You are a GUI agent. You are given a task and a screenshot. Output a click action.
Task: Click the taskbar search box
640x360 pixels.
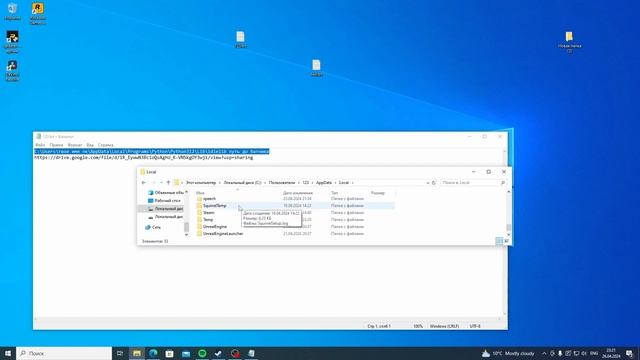tap(64, 353)
